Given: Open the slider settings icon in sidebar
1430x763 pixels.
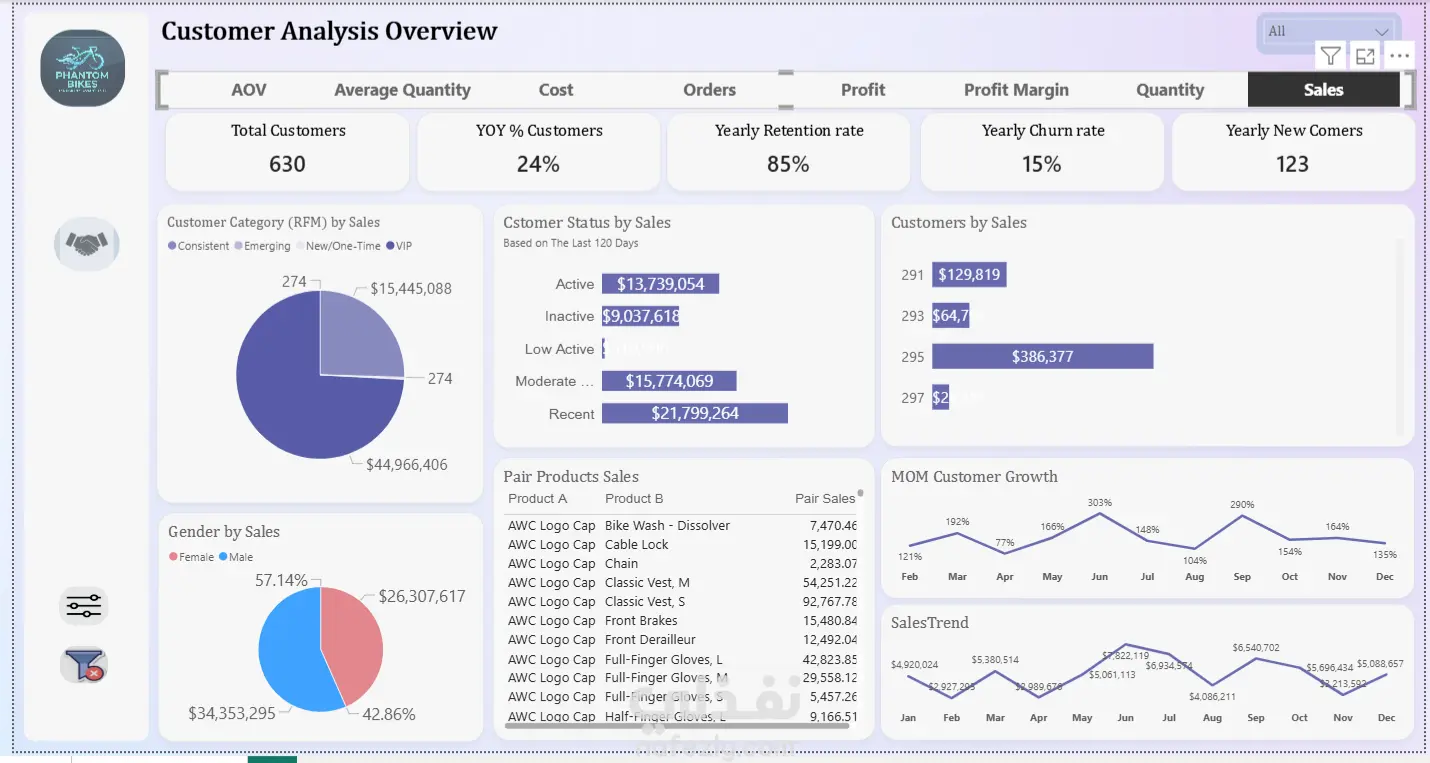Looking at the screenshot, I should (x=83, y=606).
